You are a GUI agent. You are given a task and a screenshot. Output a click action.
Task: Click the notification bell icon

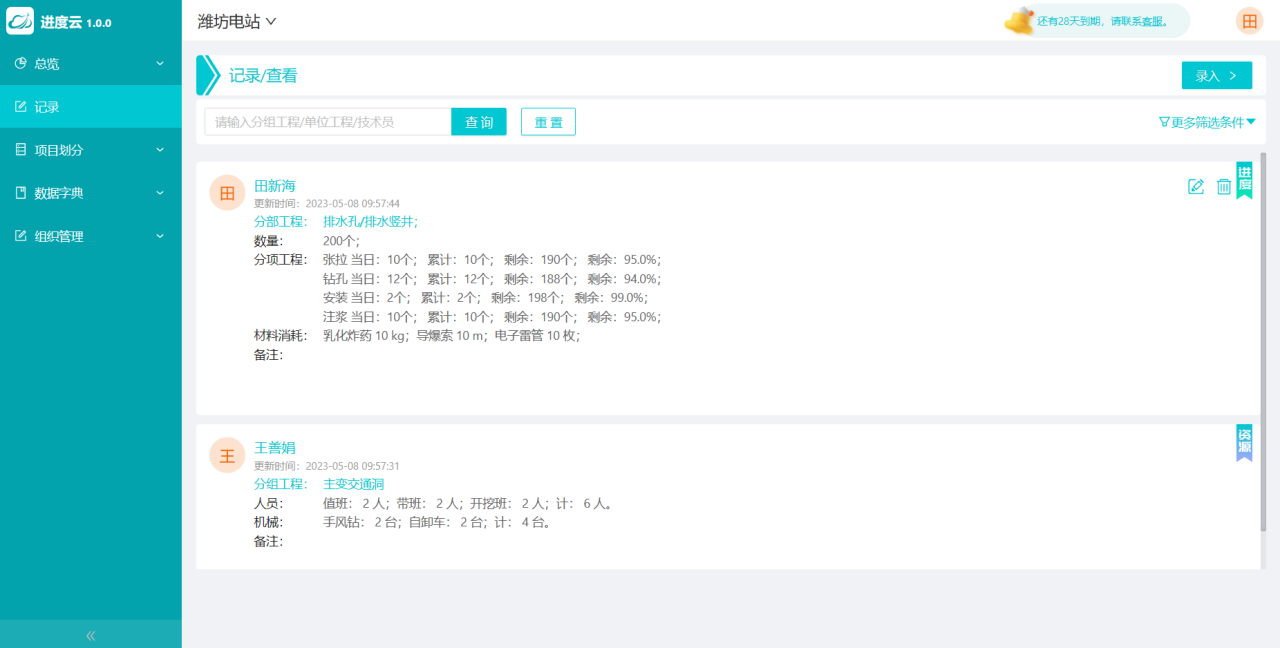(1019, 21)
